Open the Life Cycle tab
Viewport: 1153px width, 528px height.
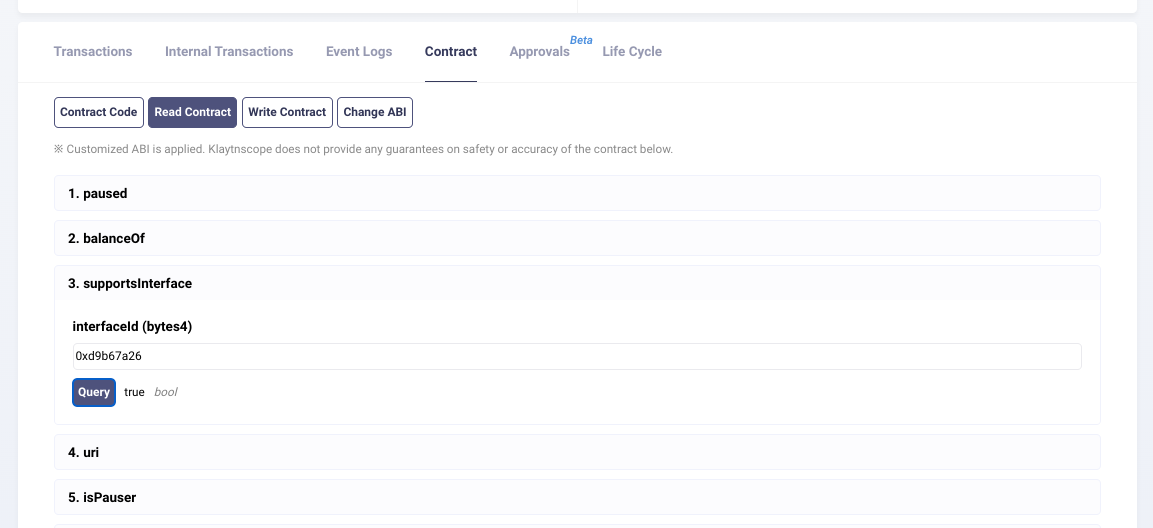tap(632, 52)
